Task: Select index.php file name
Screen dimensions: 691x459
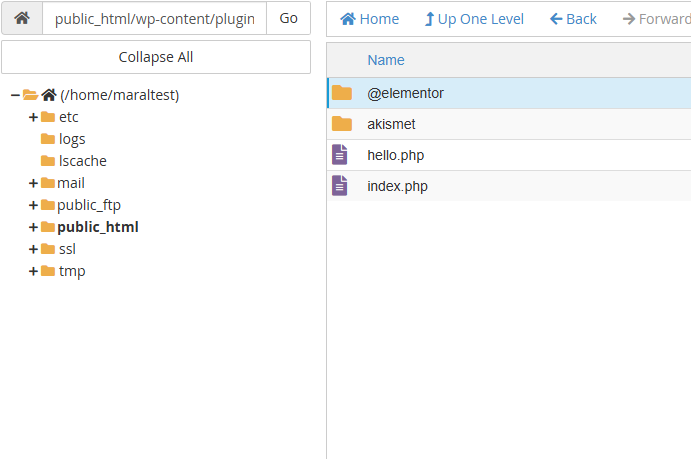Action: [398, 186]
